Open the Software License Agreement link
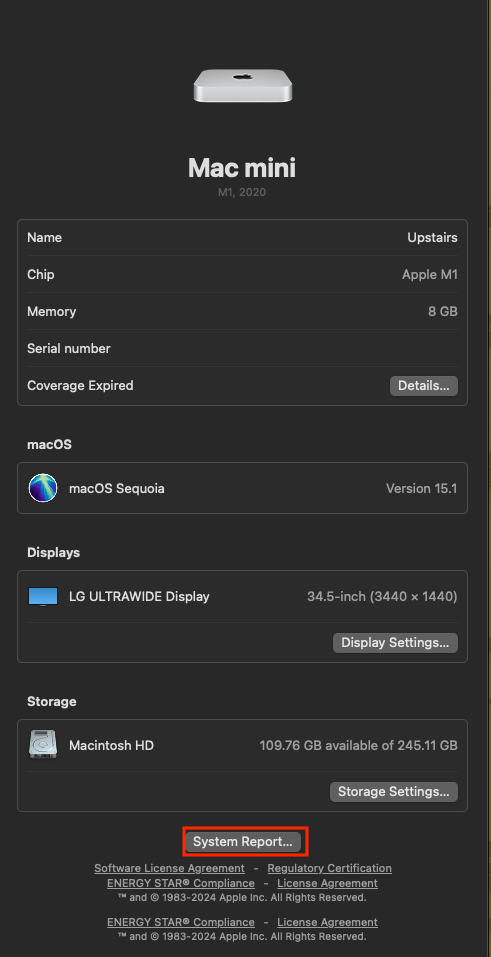The width and height of the screenshot is (491, 957). [x=169, y=868]
